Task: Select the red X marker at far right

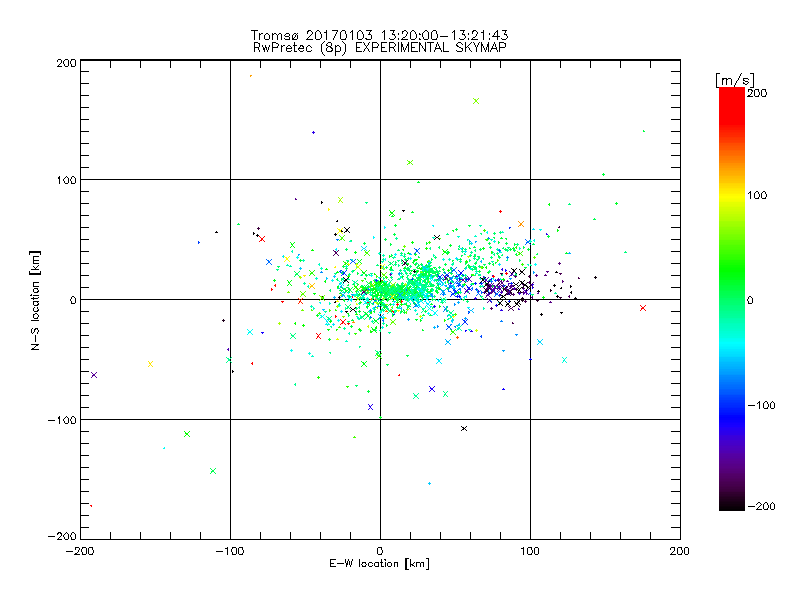Action: click(643, 308)
